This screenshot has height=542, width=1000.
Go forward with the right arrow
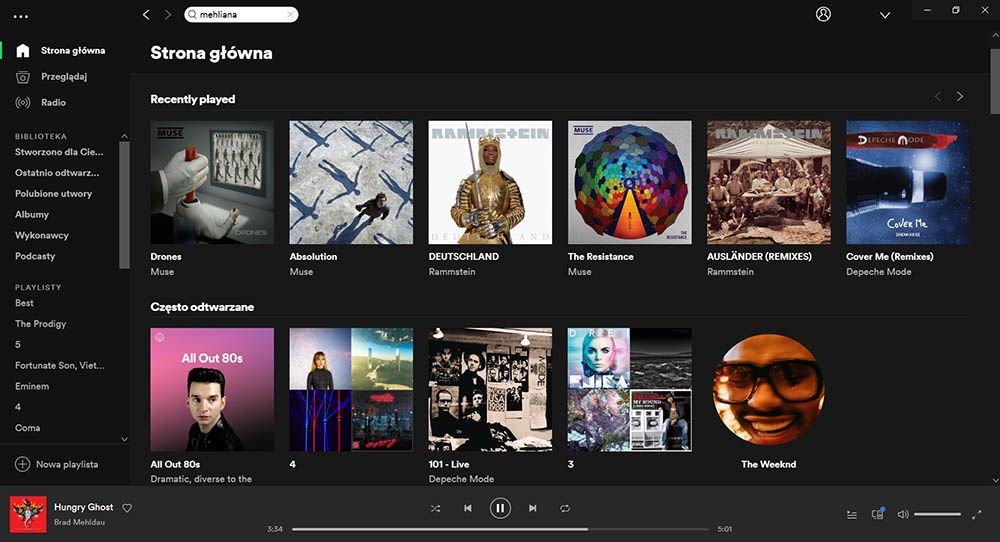point(168,14)
